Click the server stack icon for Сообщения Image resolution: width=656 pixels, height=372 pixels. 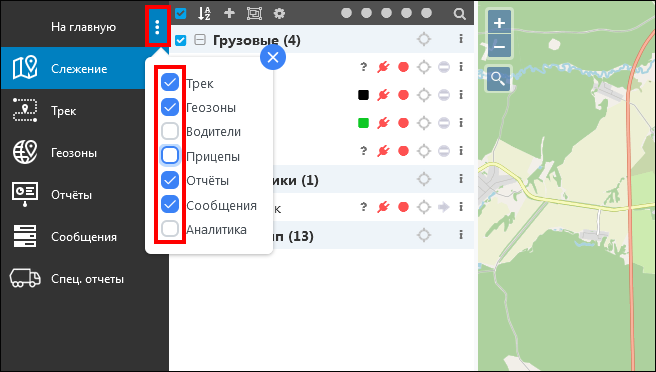25,236
